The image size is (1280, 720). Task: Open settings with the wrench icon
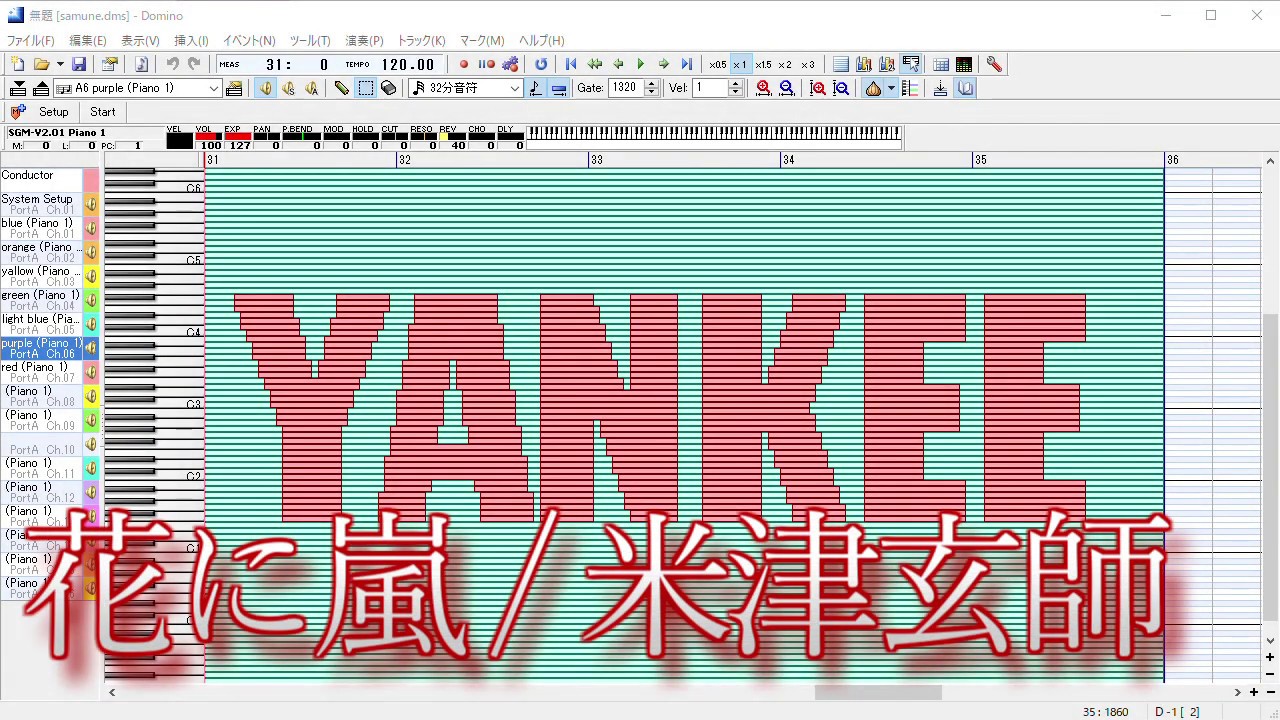pos(994,64)
